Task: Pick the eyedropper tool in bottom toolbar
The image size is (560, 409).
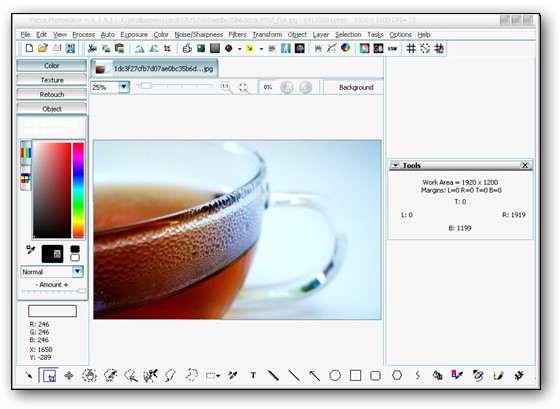Action: click(233, 375)
